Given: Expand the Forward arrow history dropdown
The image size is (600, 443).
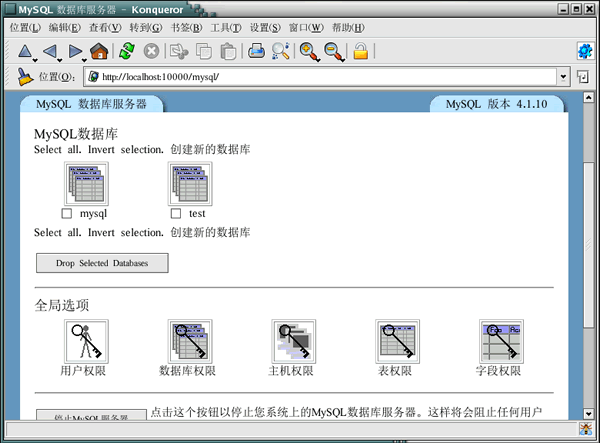Looking at the screenshot, I should [x=85, y=60].
